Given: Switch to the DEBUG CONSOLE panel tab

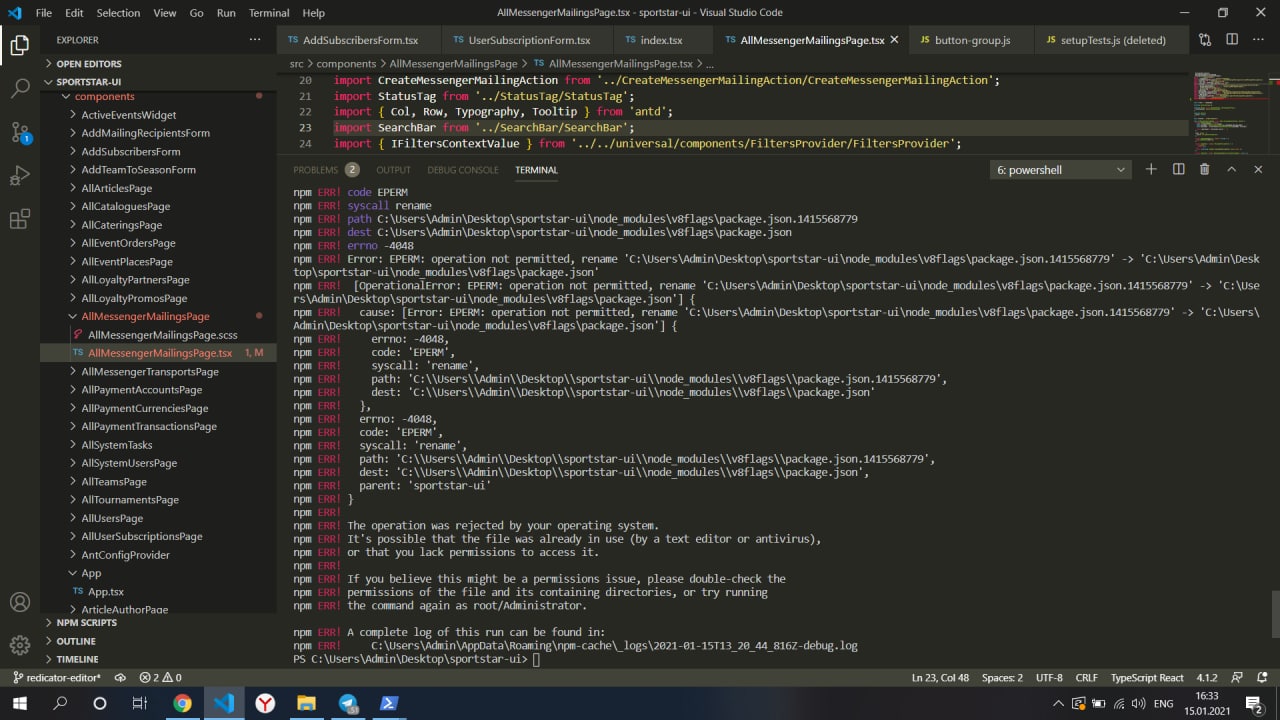Looking at the screenshot, I should coord(463,170).
